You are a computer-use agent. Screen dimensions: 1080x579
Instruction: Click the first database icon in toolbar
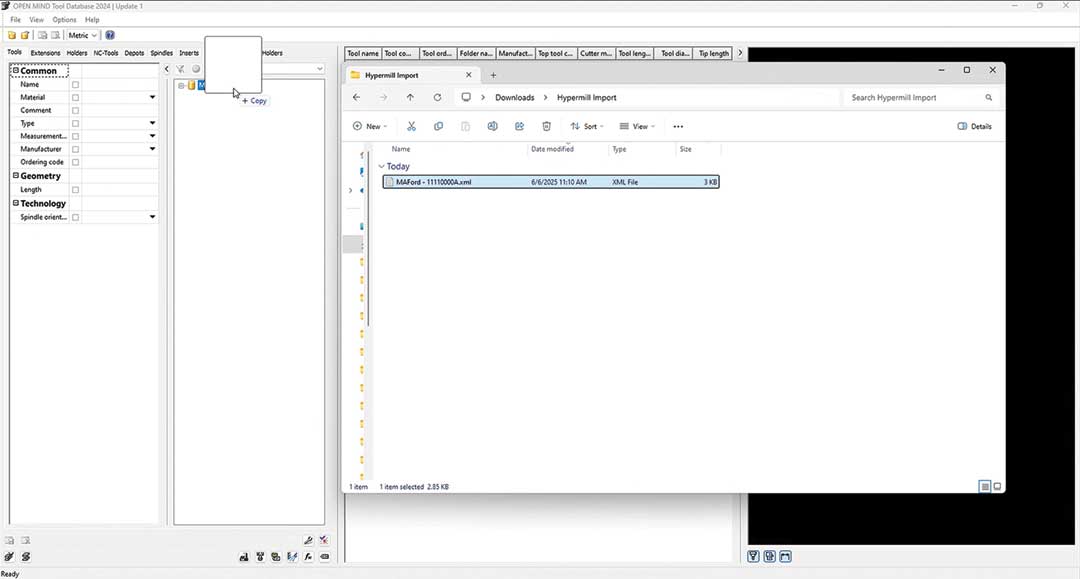coord(12,35)
